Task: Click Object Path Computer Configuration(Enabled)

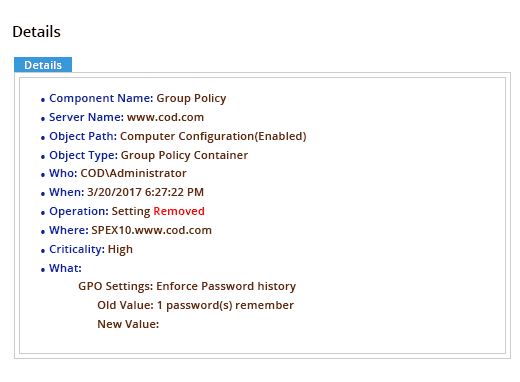Action: [178, 136]
